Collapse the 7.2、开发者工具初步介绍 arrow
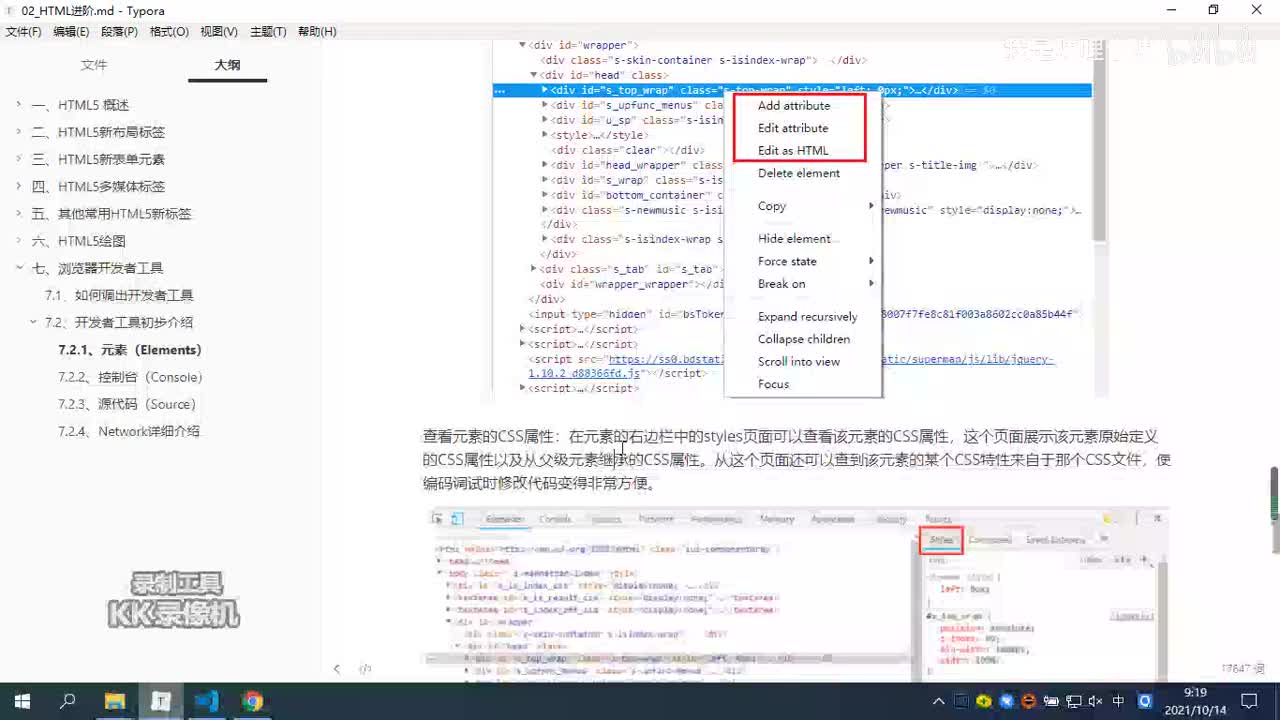The height and width of the screenshot is (720, 1280). coord(34,322)
